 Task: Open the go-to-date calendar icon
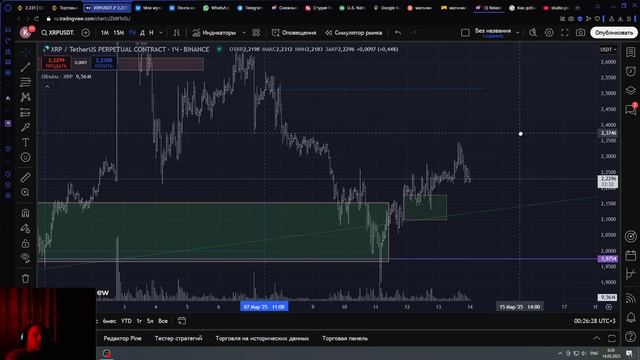(182, 321)
